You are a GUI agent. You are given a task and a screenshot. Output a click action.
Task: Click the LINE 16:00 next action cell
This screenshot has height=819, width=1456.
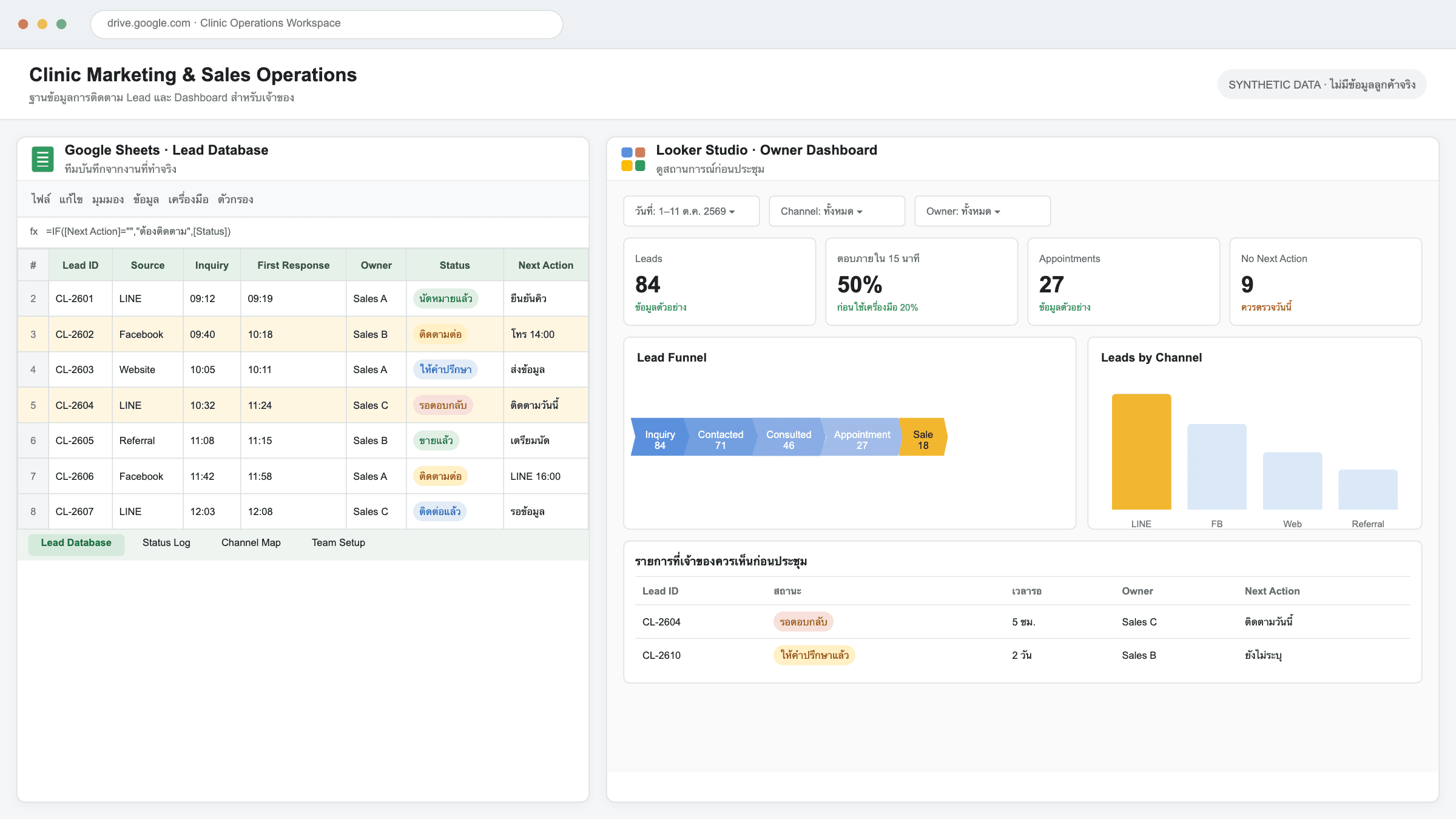click(x=546, y=476)
